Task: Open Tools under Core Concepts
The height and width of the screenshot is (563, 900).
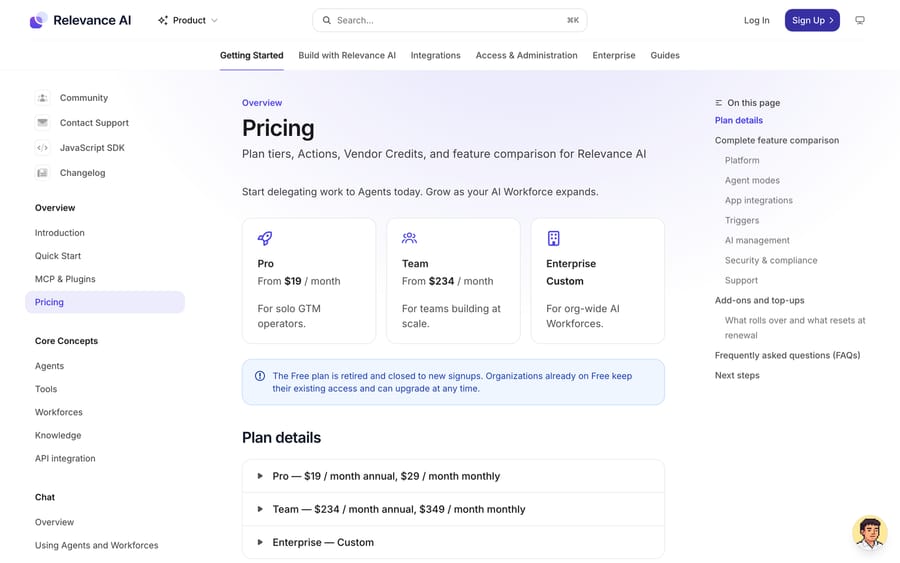Action: (x=46, y=389)
